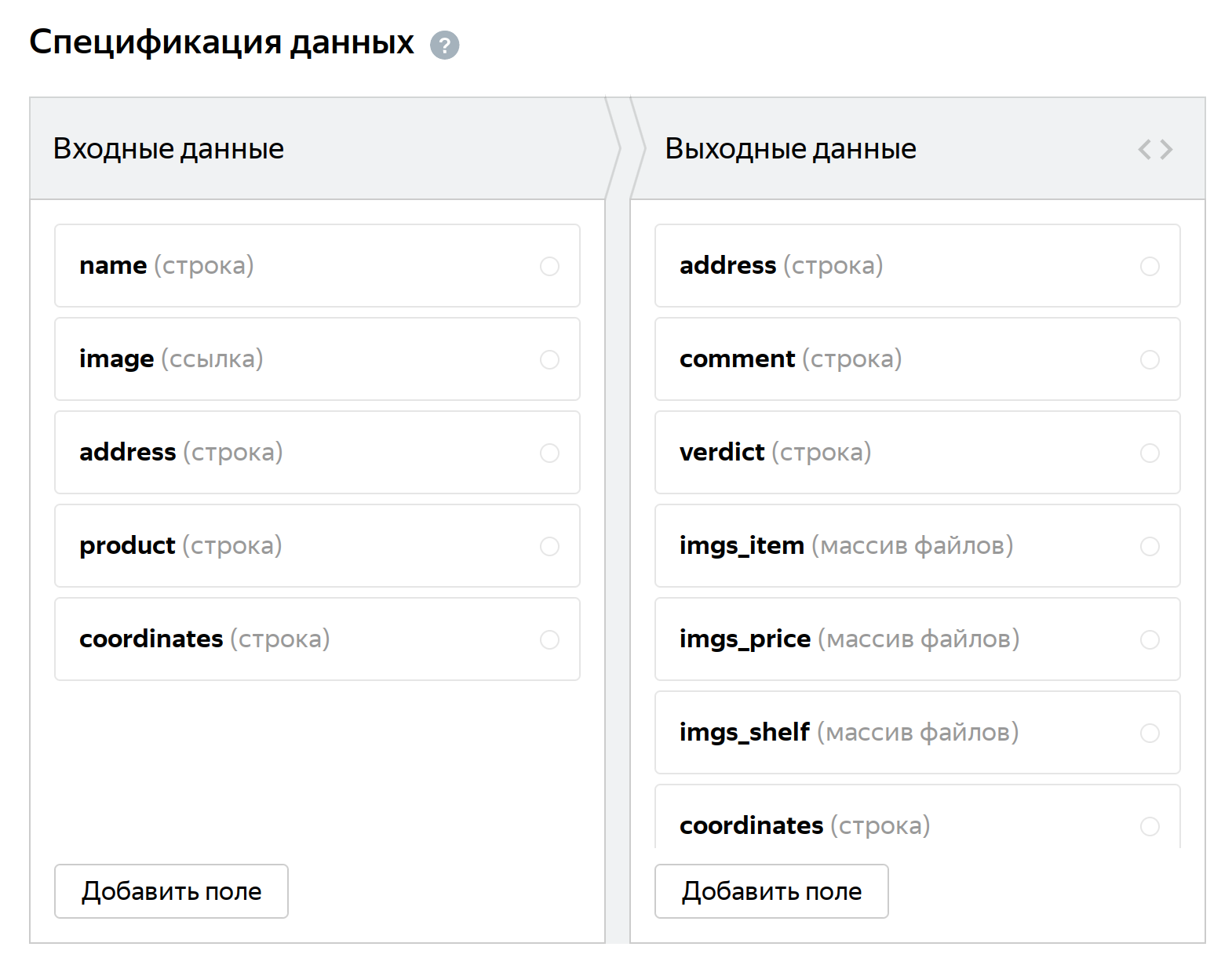Add a field to input data
This screenshot has height=965, width=1232.
171,891
